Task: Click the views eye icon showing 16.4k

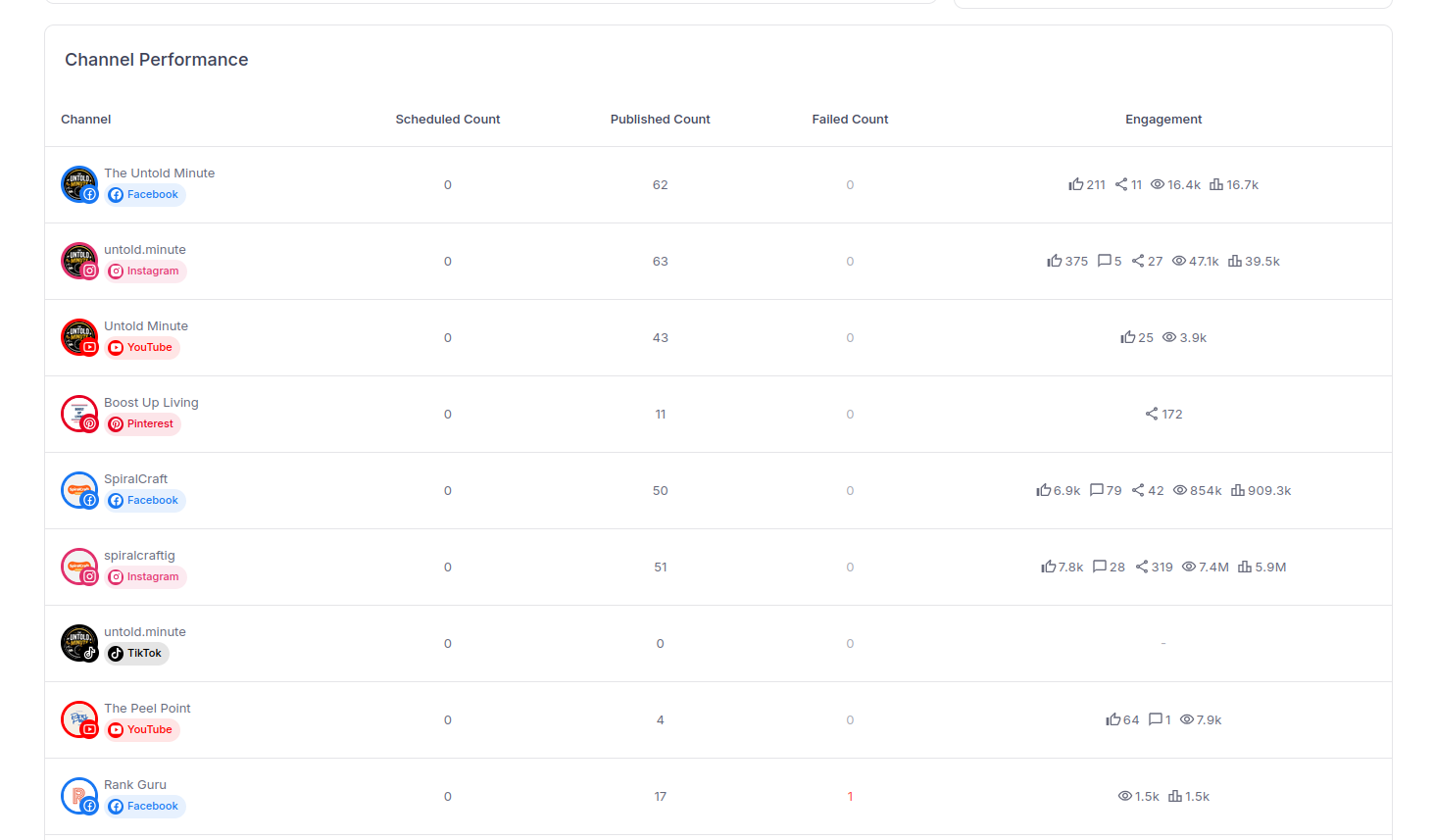Action: [x=1158, y=184]
